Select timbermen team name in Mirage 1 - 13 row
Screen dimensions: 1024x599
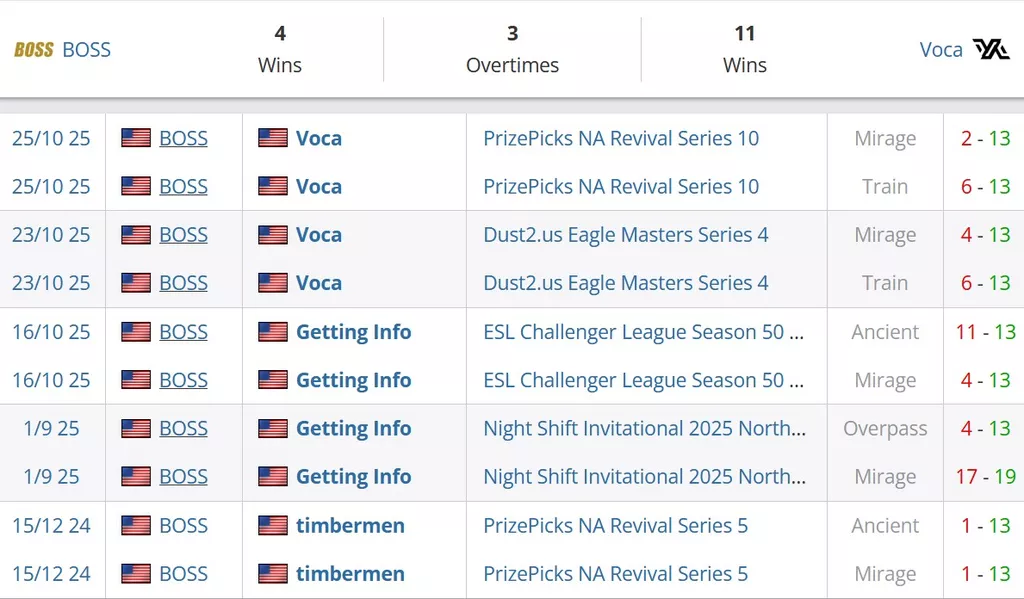tap(350, 574)
